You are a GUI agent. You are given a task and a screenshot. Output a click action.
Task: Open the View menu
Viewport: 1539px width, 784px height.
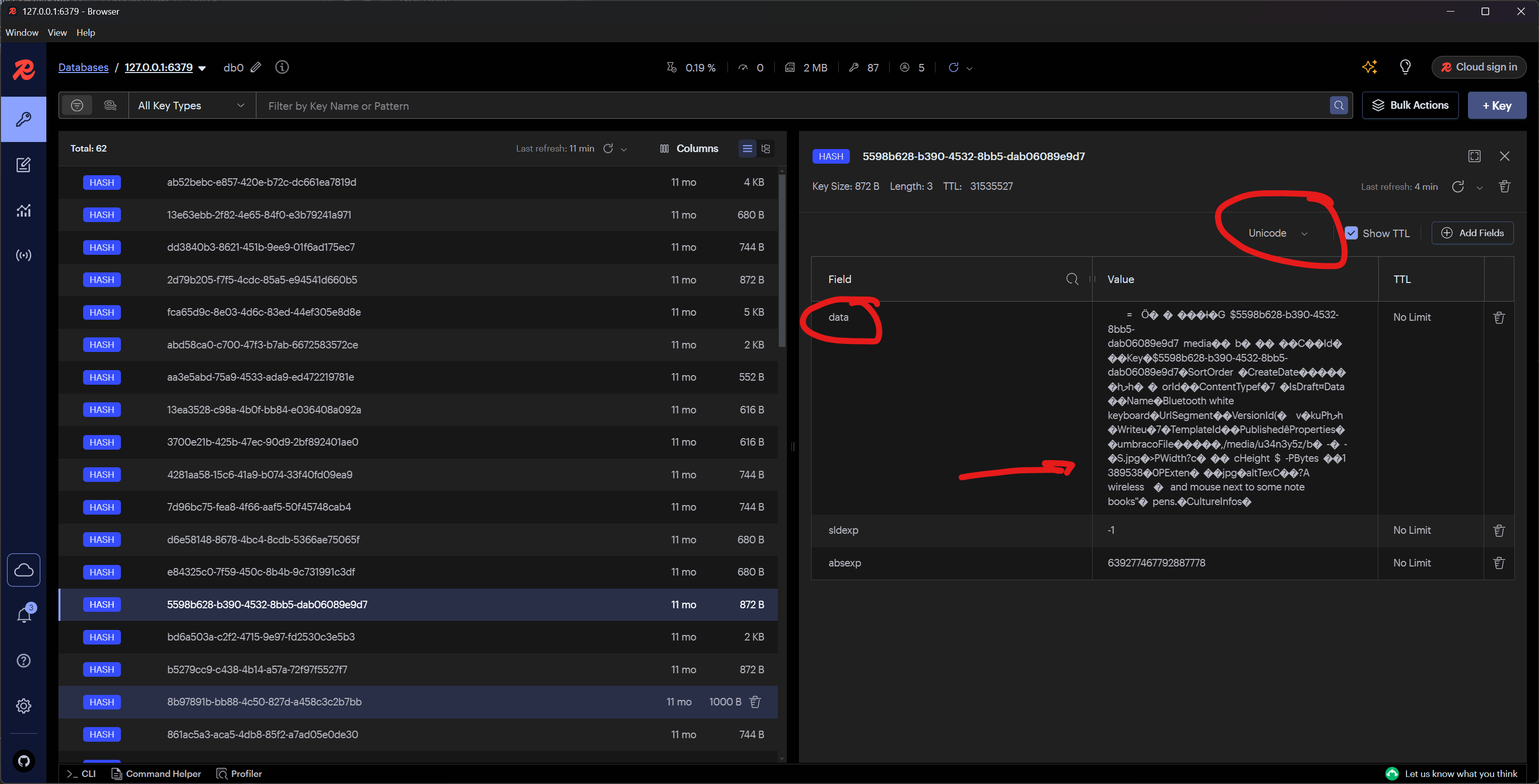coord(57,32)
